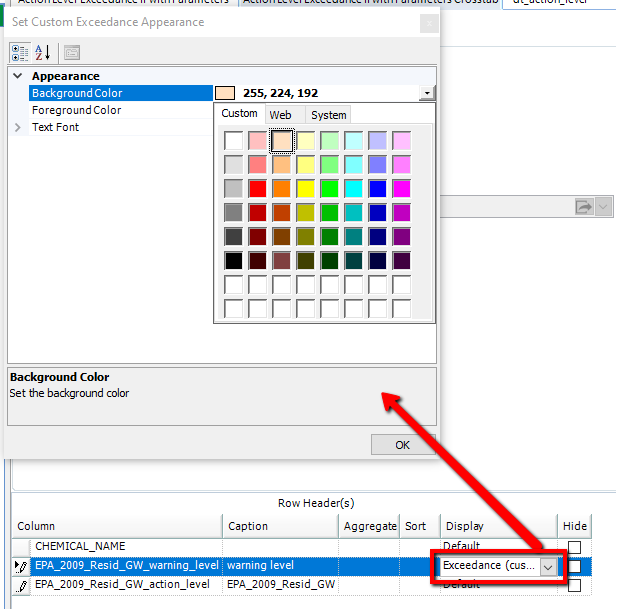Click the Categorized view icon
The width and height of the screenshot is (627, 609).
(x=20, y=53)
